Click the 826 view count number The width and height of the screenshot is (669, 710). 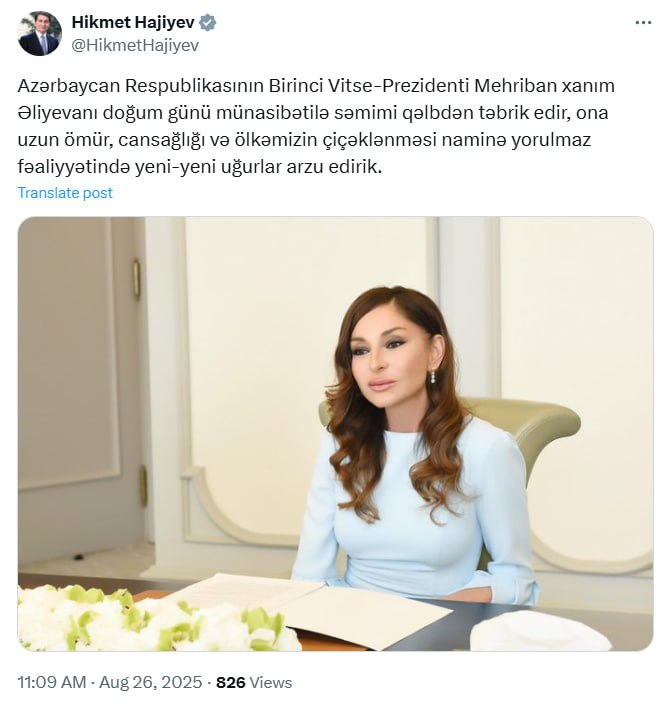(231, 682)
